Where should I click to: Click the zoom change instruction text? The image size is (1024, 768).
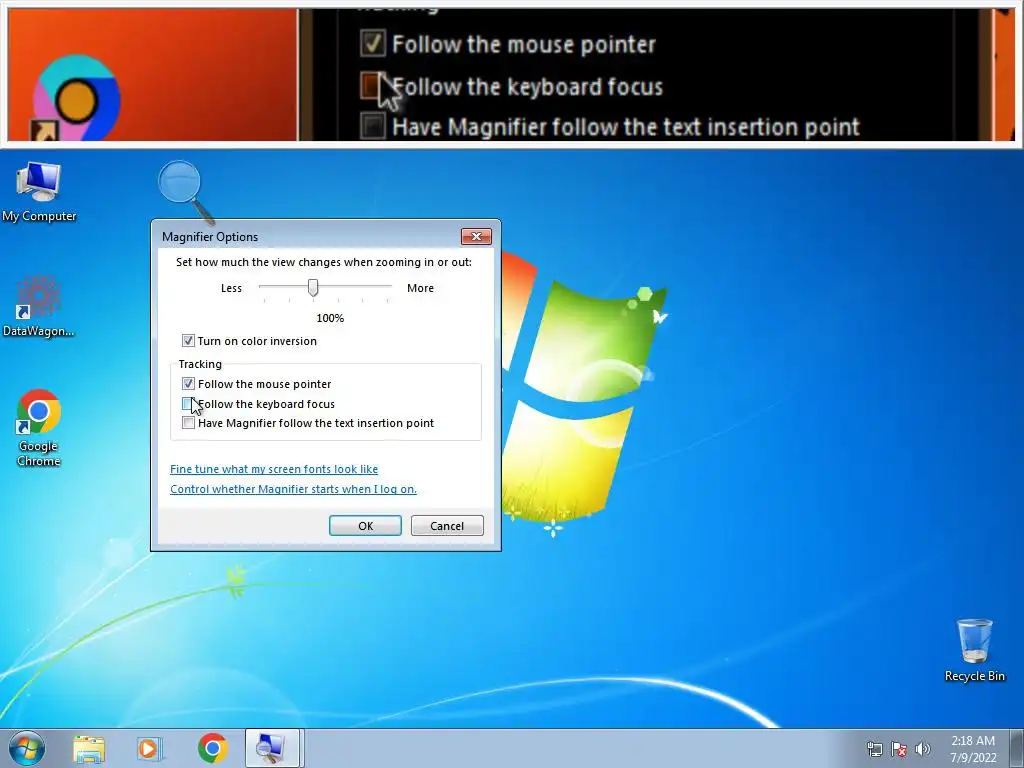(x=324, y=262)
